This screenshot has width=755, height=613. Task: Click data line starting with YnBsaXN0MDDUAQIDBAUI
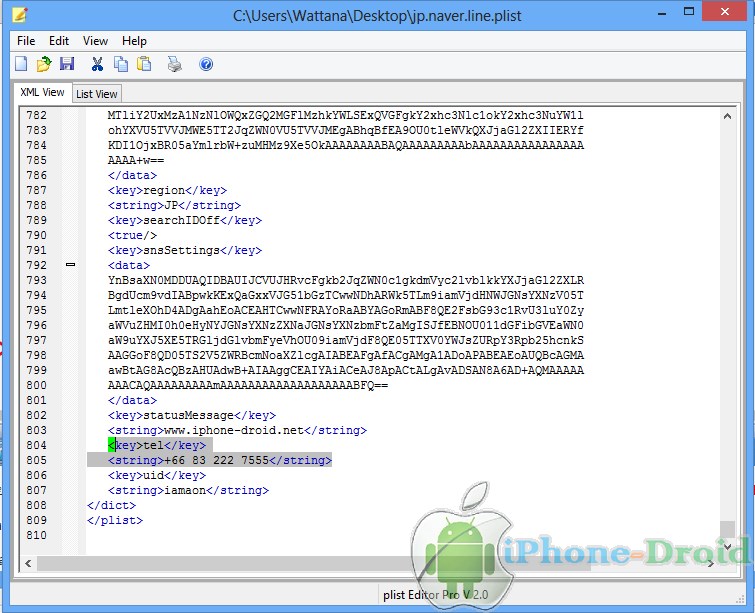tap(346, 280)
